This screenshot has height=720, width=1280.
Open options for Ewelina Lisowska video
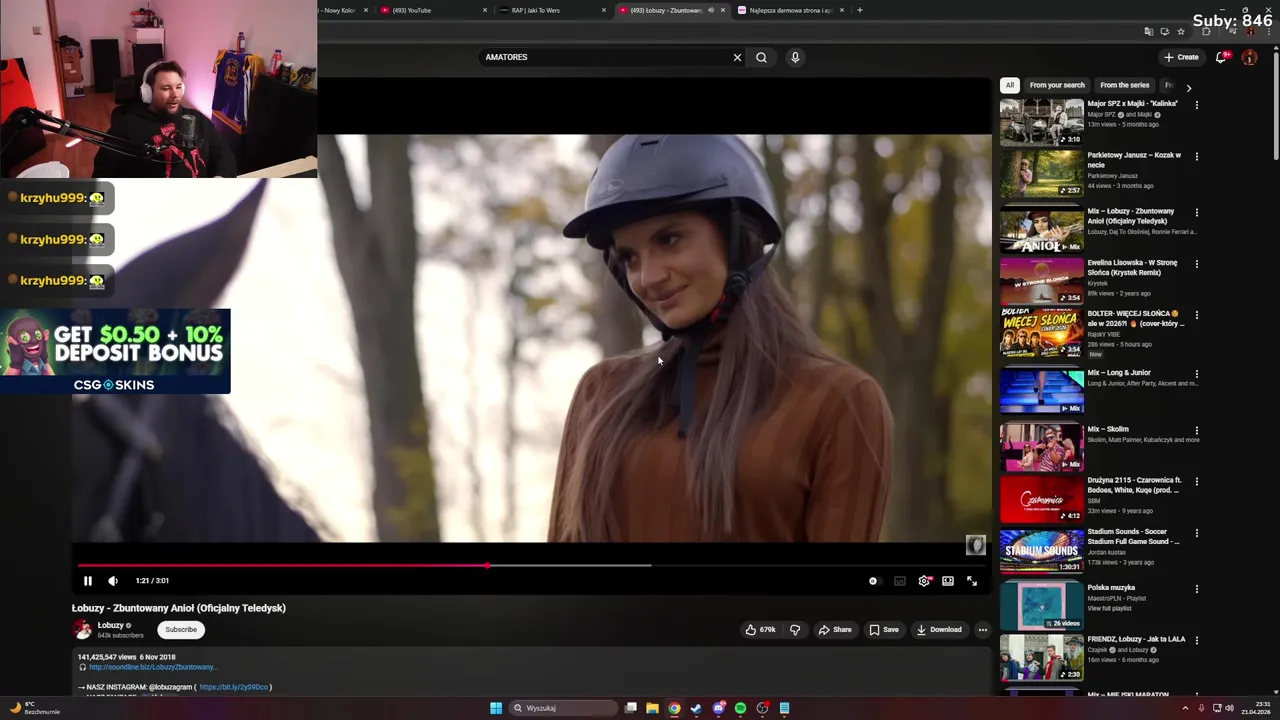(x=1196, y=263)
